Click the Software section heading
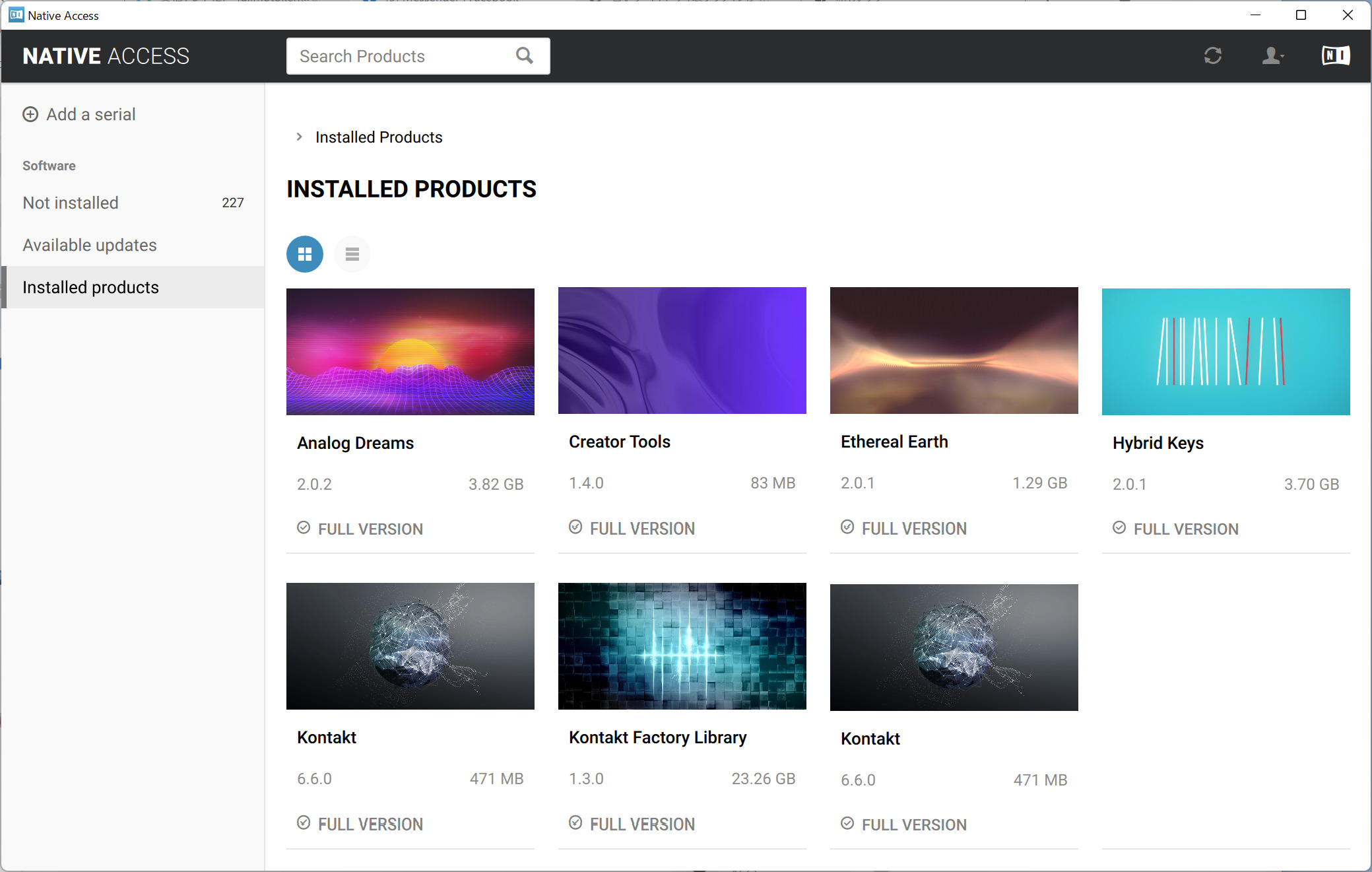This screenshot has width=1372, height=872. 49,166
